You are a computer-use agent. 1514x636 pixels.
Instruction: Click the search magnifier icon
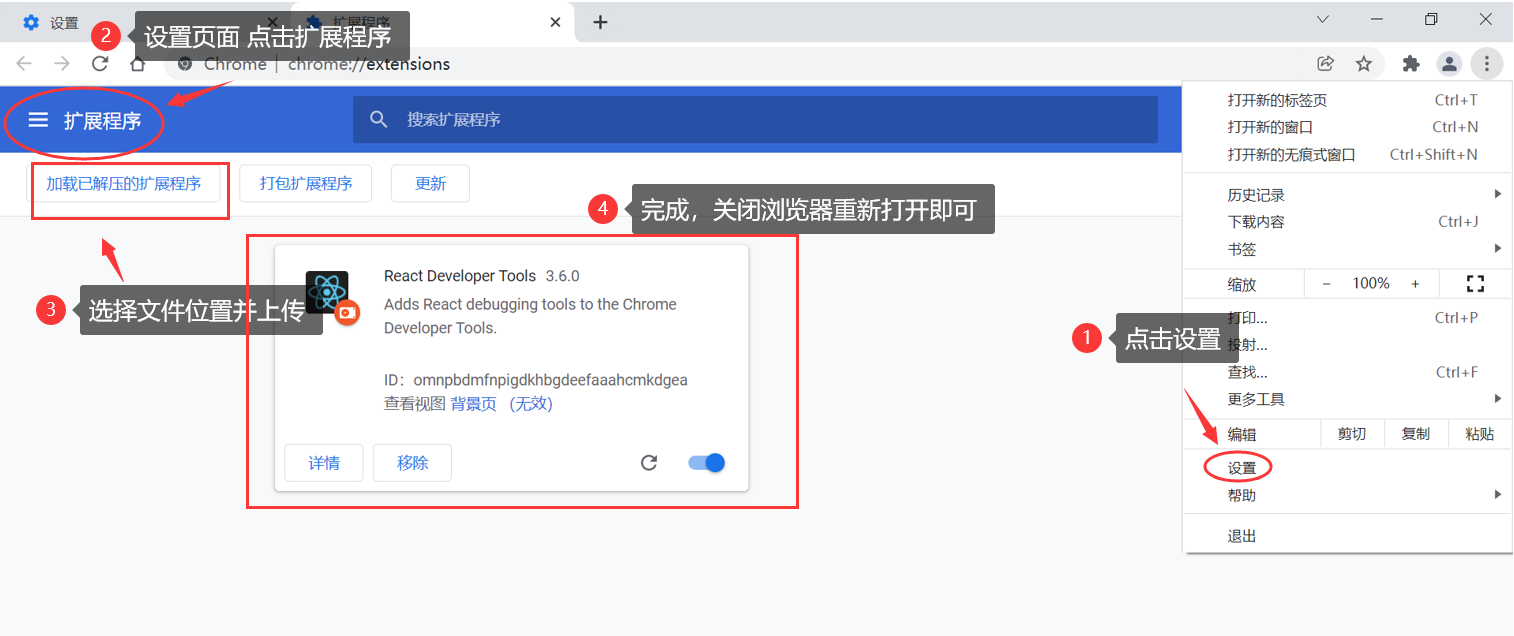pyautogui.click(x=379, y=119)
